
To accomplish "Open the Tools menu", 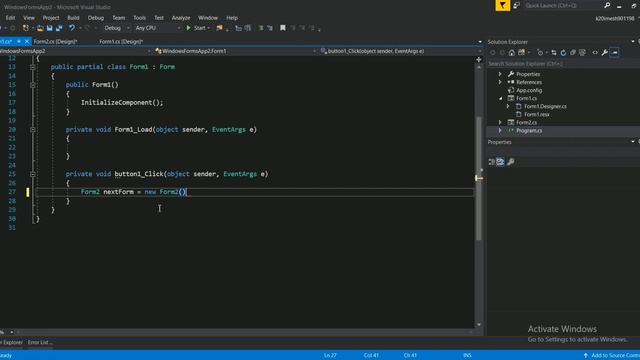I will coord(140,18).
